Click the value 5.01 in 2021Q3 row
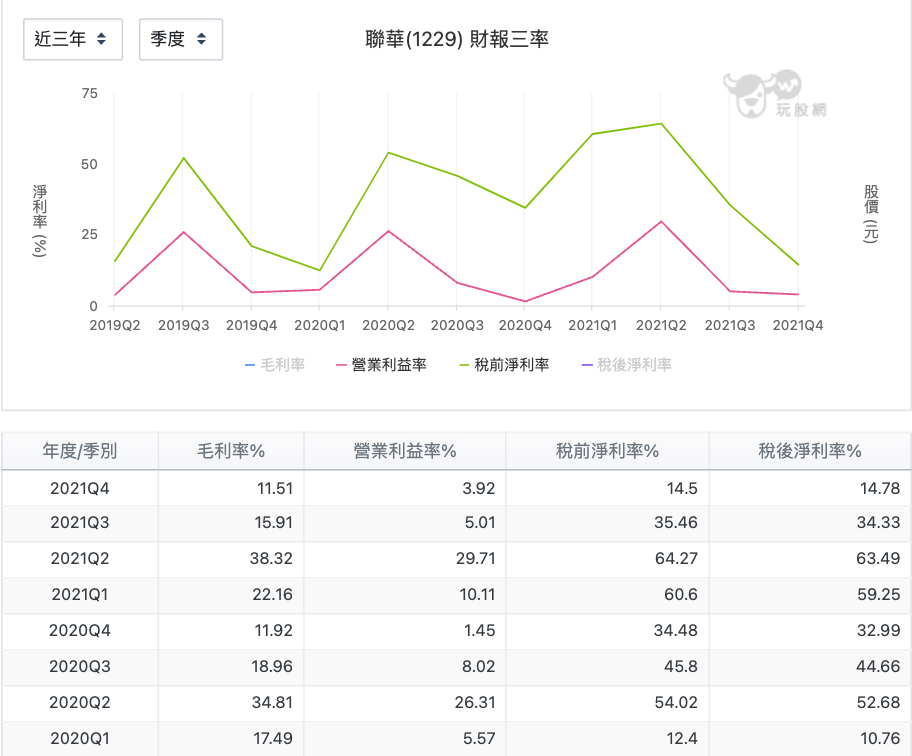 480,523
